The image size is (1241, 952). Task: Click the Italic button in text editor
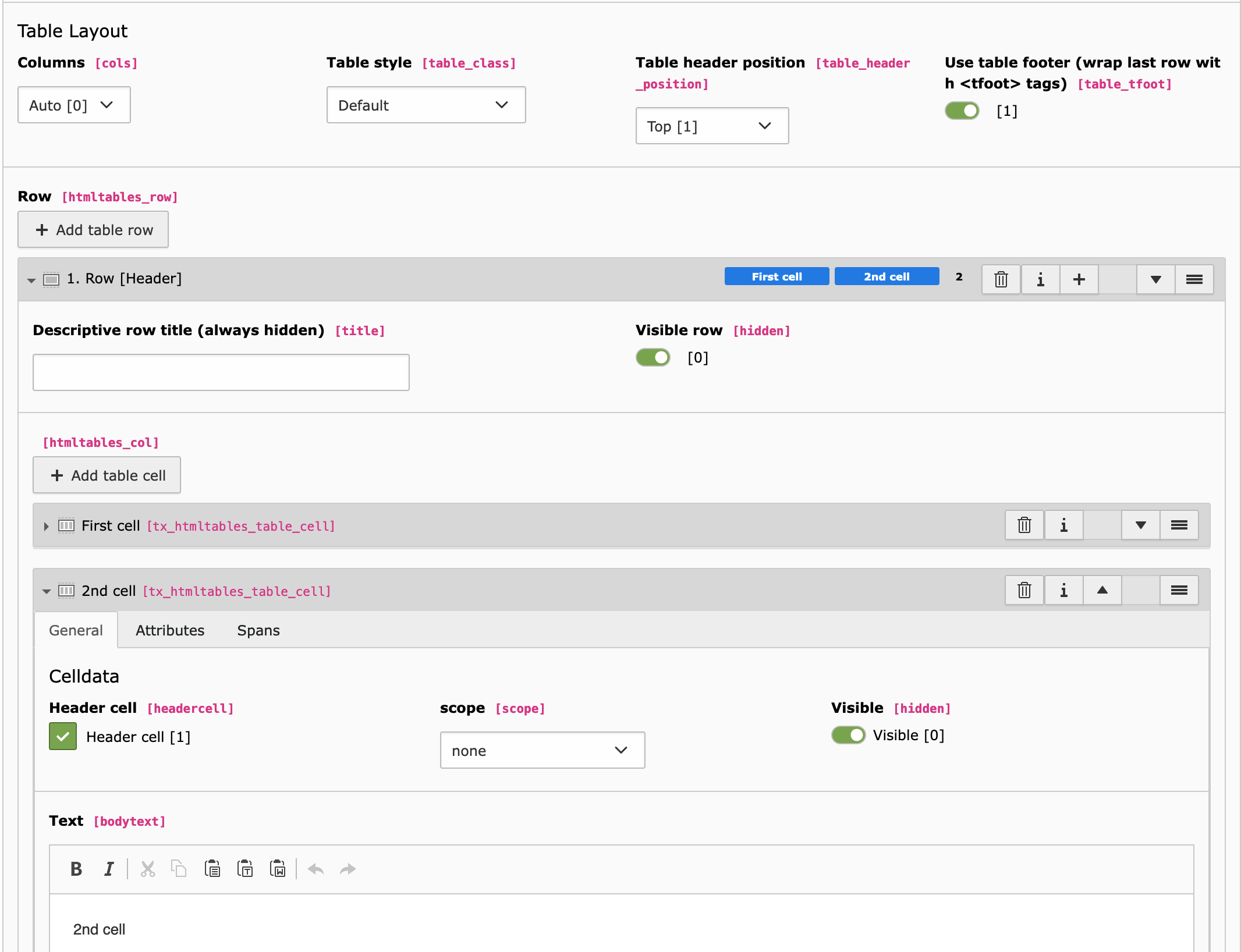click(109, 869)
